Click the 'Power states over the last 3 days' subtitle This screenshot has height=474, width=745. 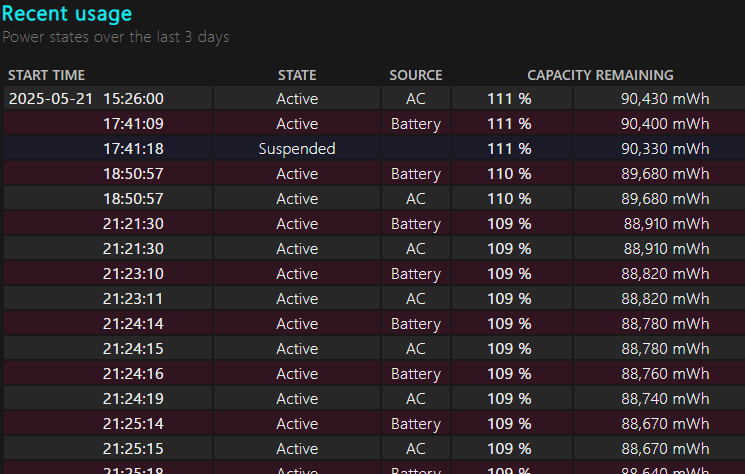(116, 37)
